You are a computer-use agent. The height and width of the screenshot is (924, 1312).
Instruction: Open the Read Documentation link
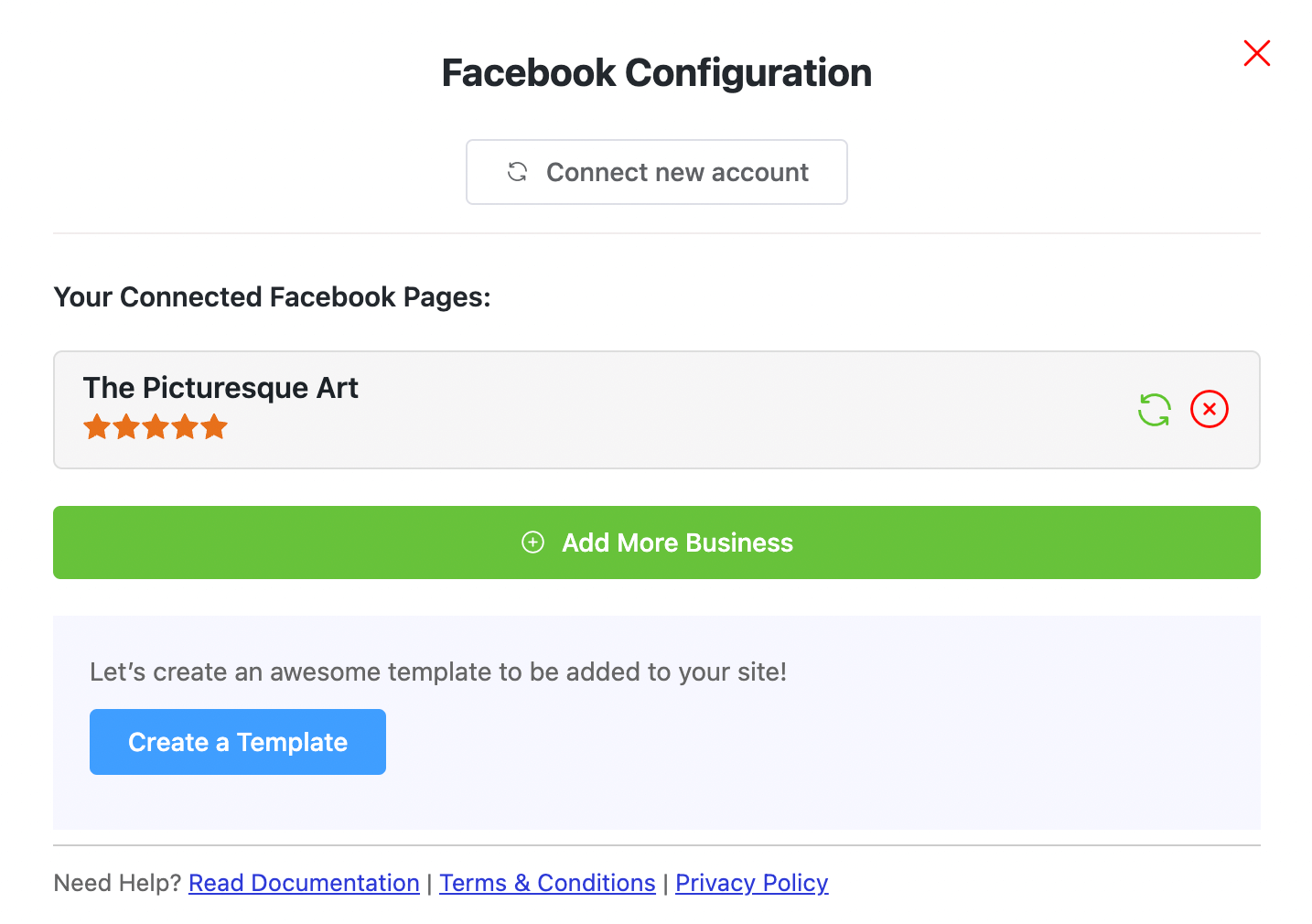[304, 883]
